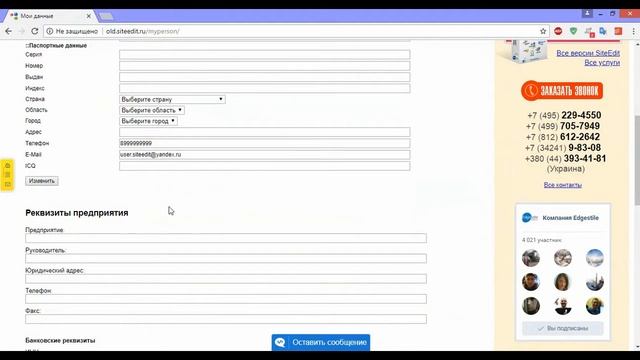640x360 pixels.
Task: Open first row right member avatar
Action: pyautogui.click(x=594, y=258)
